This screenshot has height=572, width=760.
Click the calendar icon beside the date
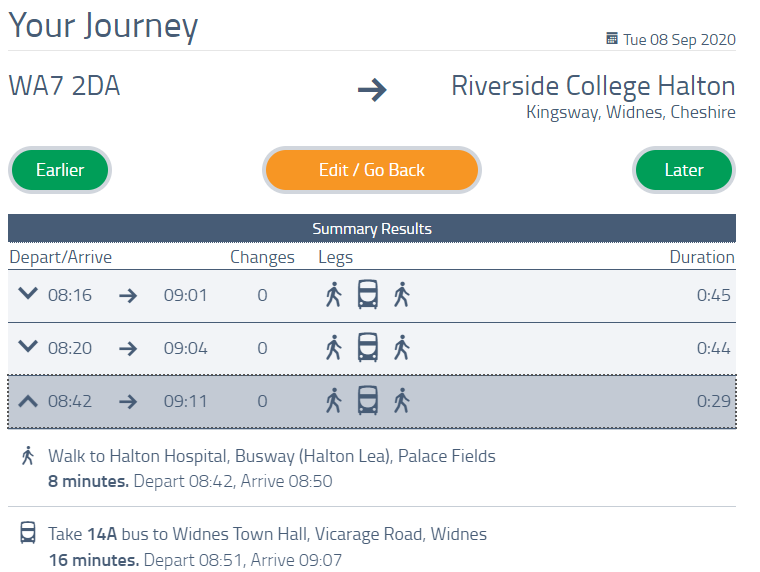pos(612,39)
